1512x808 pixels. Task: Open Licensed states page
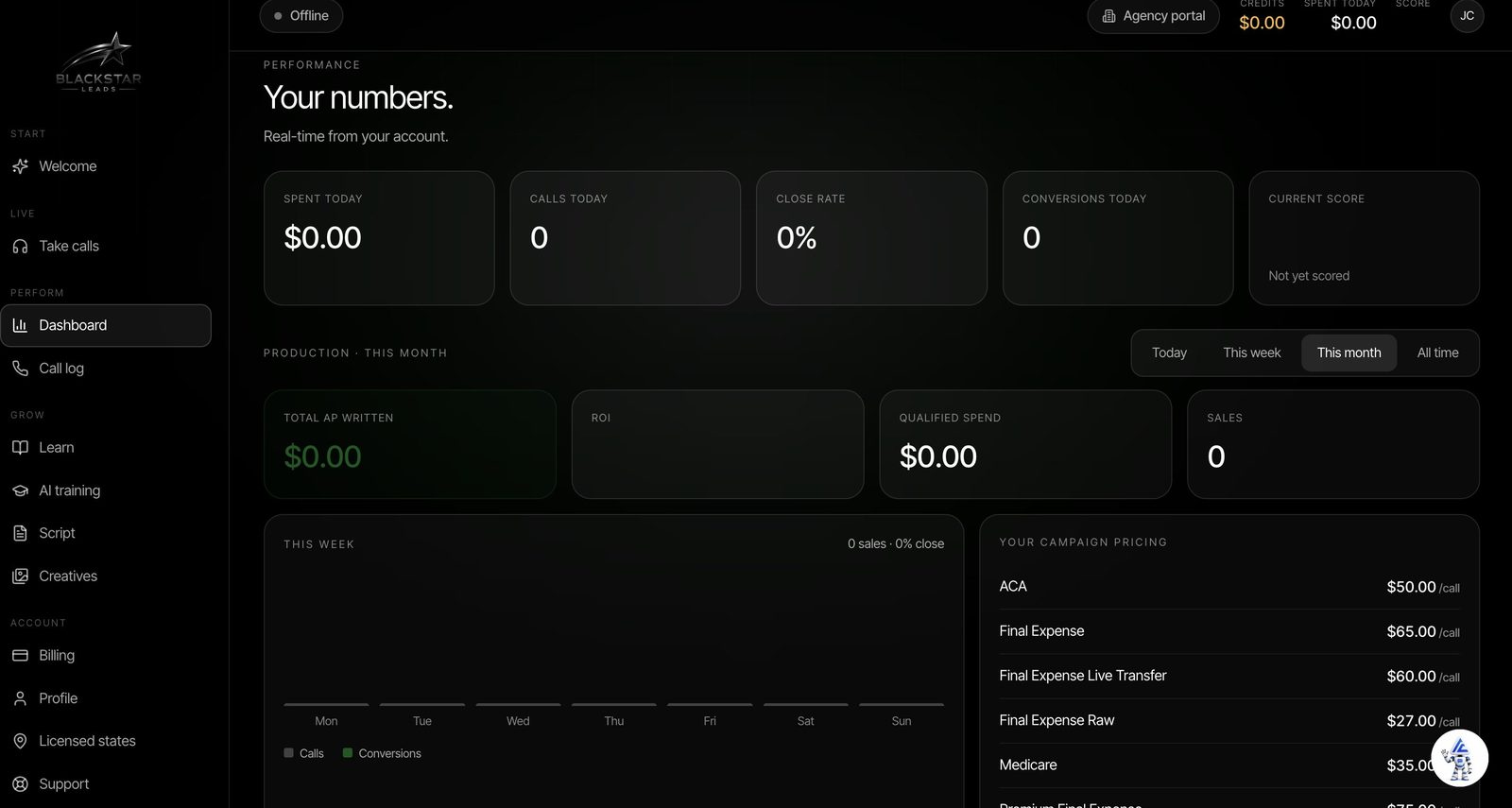[x=106, y=741]
